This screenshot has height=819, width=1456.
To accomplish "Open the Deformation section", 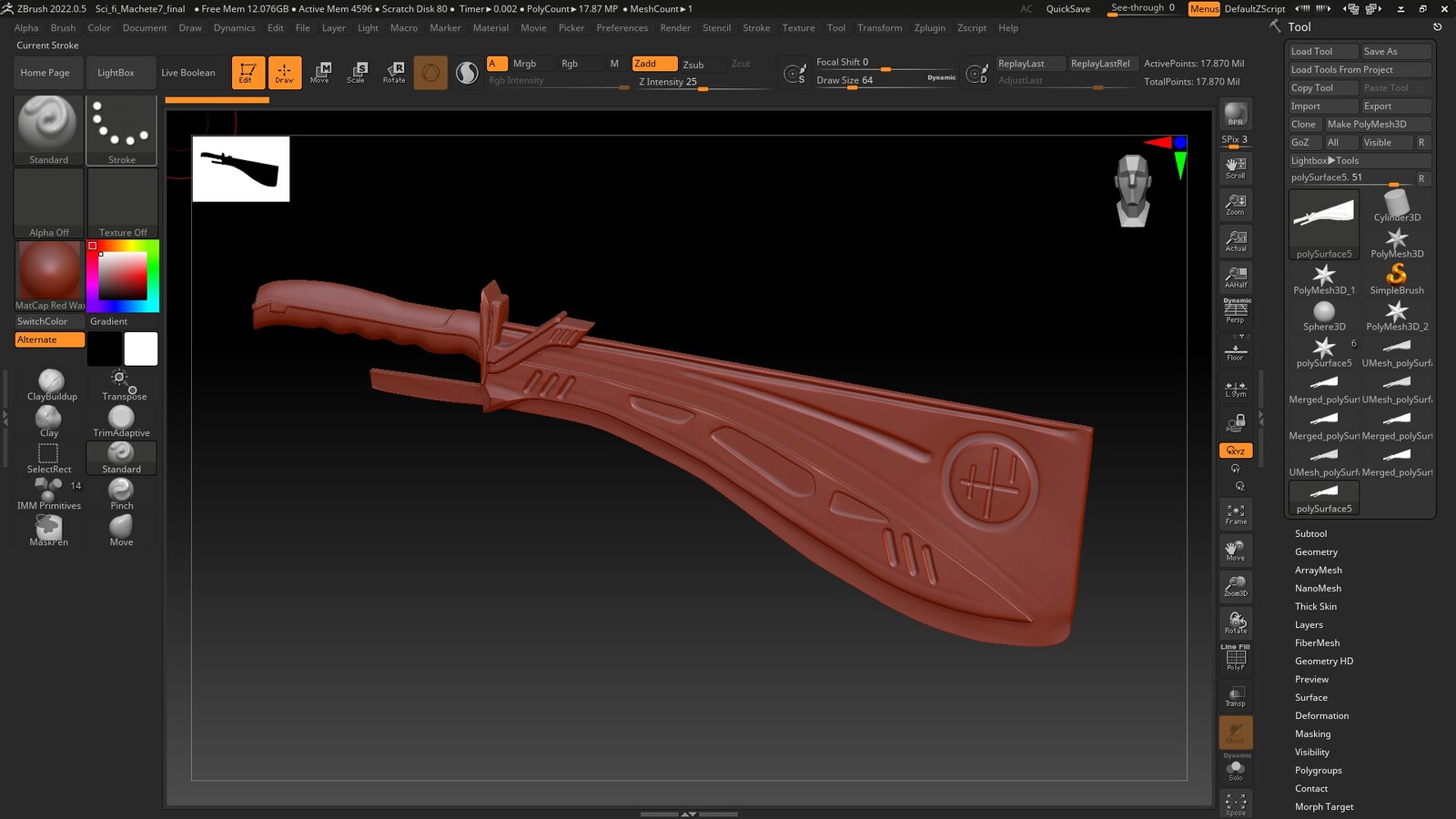I will click(x=1321, y=716).
